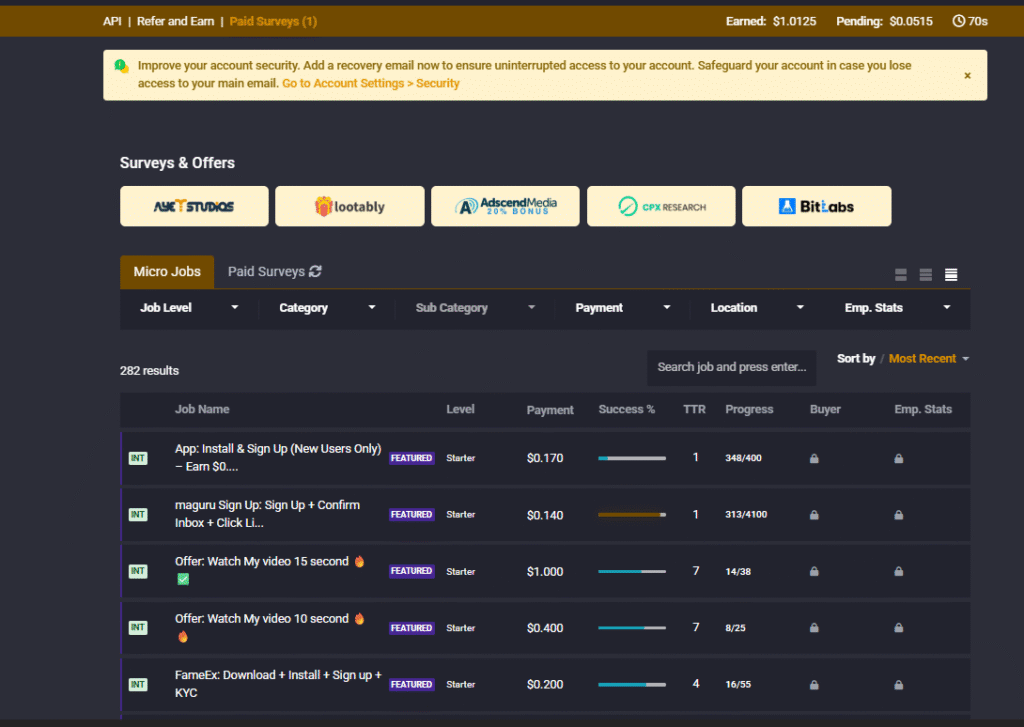Image resolution: width=1024 pixels, height=727 pixels.
Task: Select the Micro Jobs tab
Action: pyautogui.click(x=167, y=271)
